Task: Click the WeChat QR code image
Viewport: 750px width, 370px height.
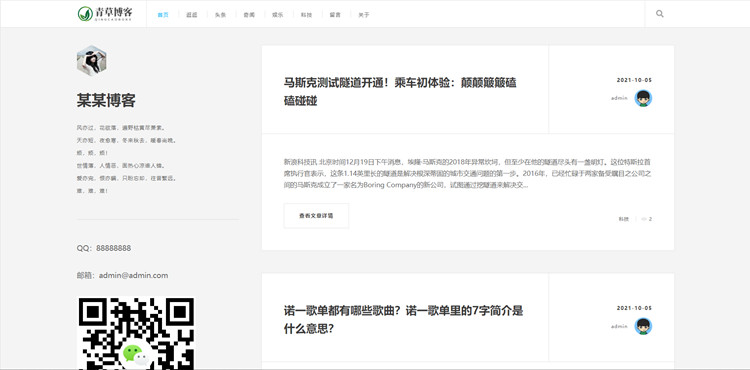Action: coord(136,334)
